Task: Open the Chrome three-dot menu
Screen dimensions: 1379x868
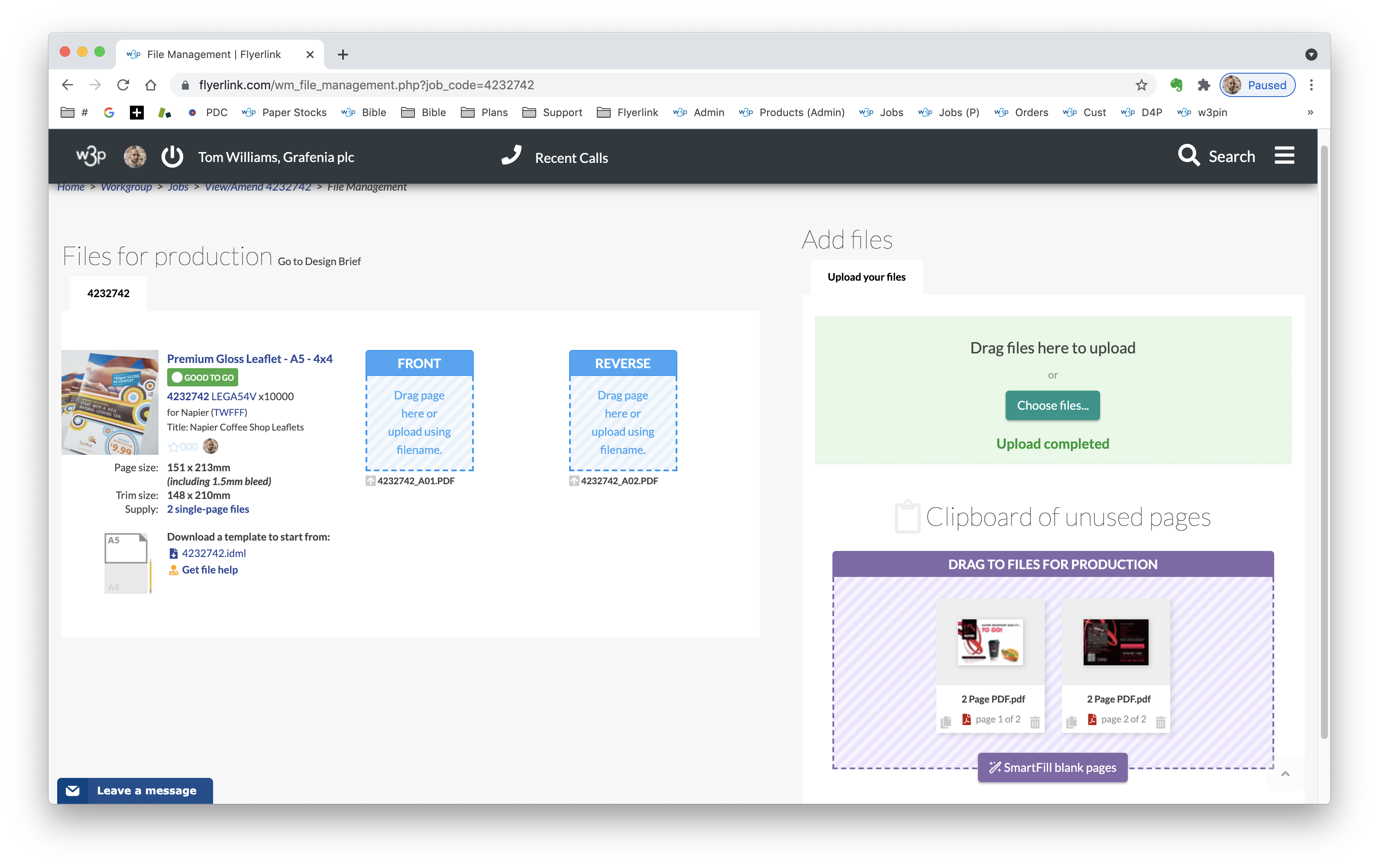Action: 1311,85
